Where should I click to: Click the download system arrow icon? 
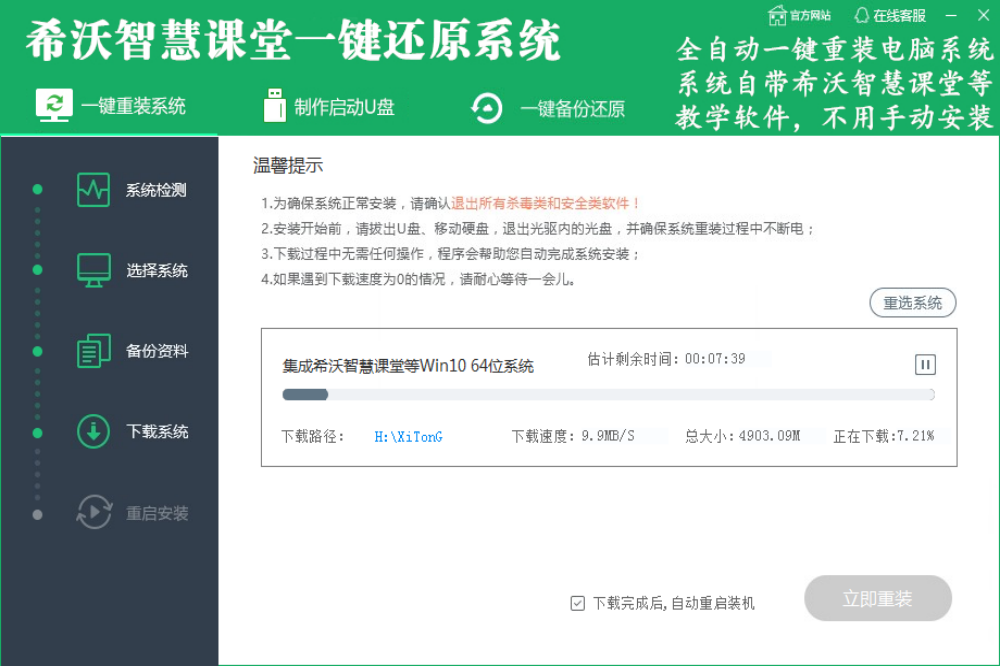(94, 432)
